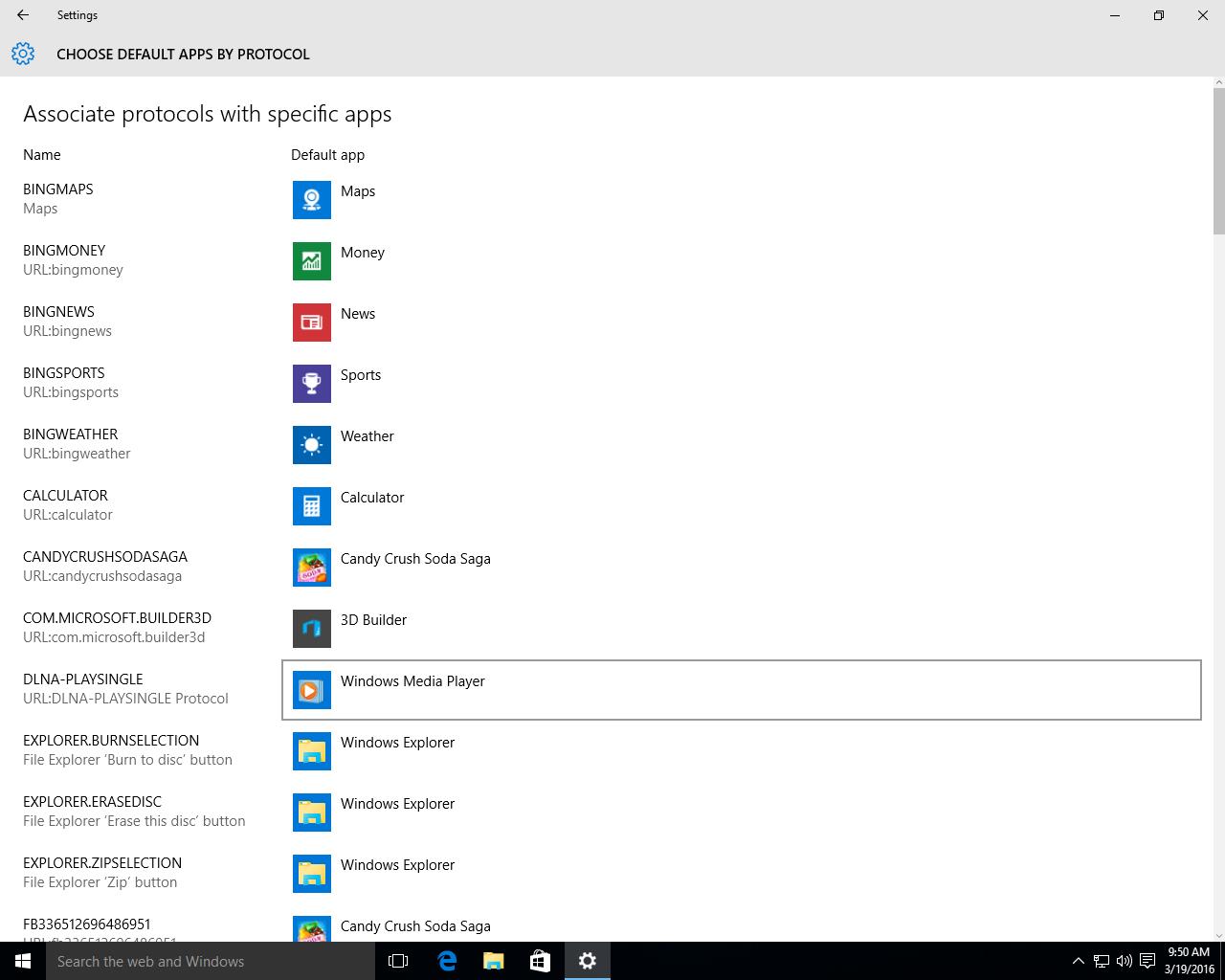Click the "Default app" column header

click(327, 155)
